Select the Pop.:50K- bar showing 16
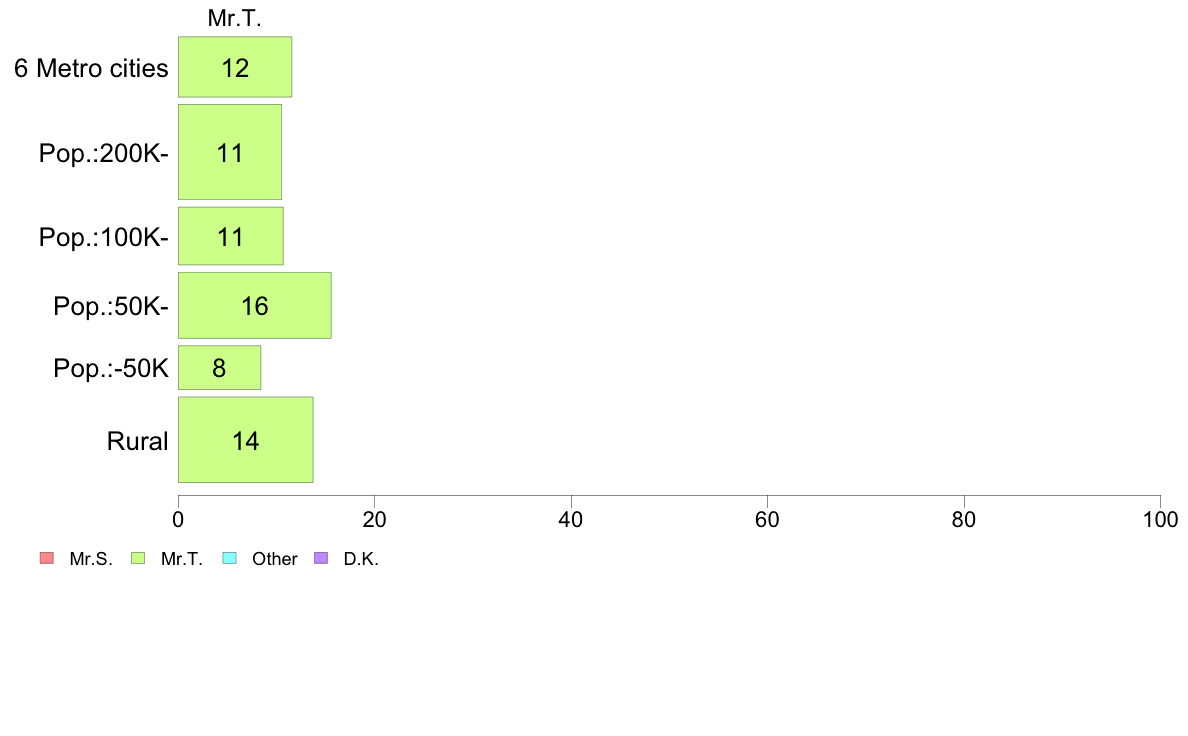 (x=255, y=305)
